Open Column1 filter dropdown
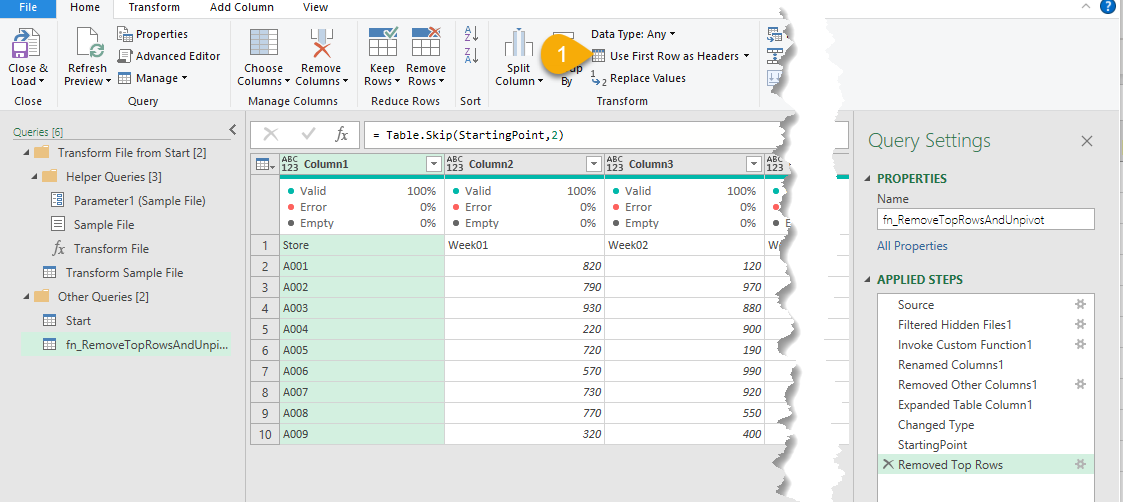The image size is (1123, 502). [x=433, y=164]
